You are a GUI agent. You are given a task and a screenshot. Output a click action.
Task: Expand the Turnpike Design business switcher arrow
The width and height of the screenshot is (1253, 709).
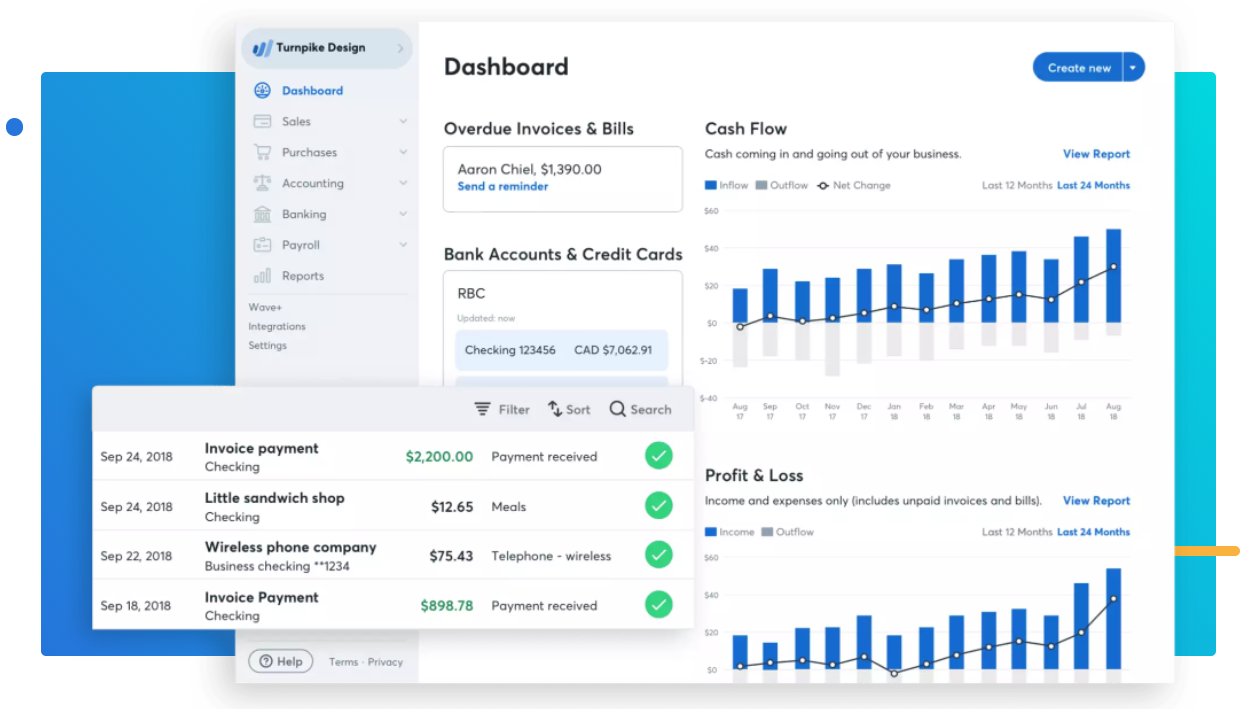[400, 48]
